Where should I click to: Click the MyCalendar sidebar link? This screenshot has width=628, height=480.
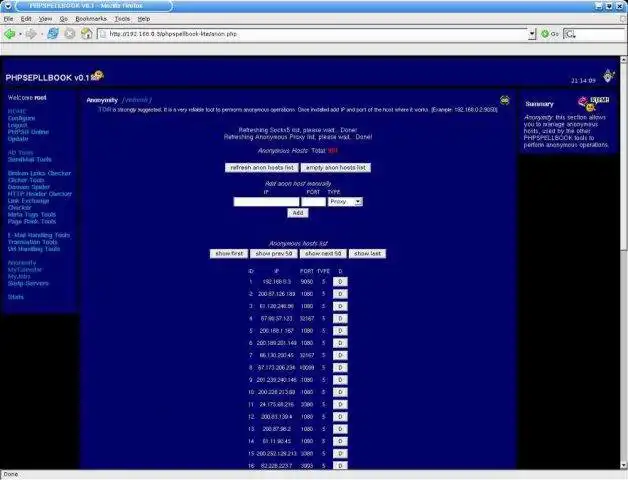click(x=25, y=269)
